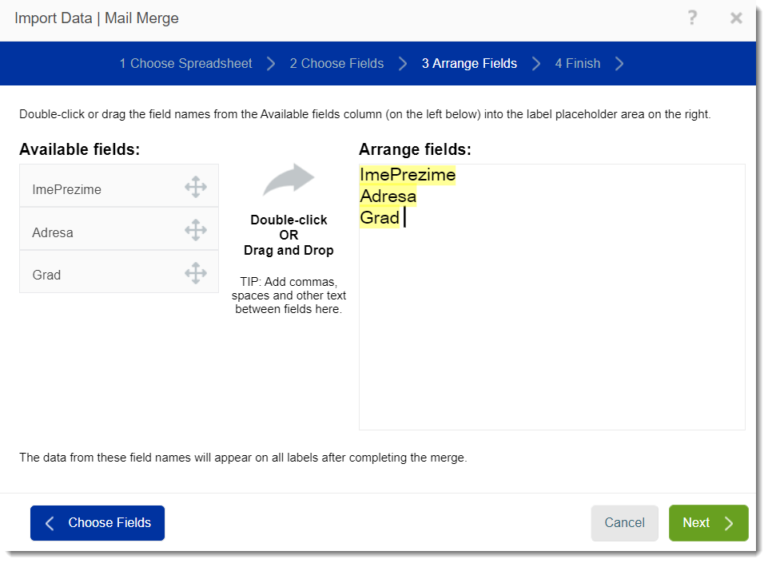Screen dimensions: 768x563
Task: Go to step 1 Choose Spreadsheet
Action: (186, 64)
